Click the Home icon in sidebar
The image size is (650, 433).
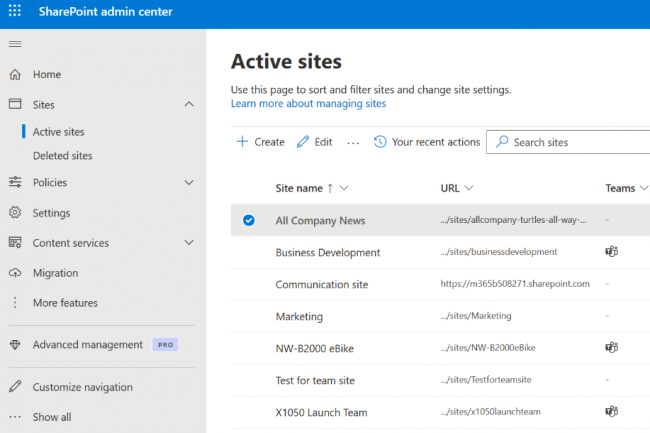coord(15,75)
